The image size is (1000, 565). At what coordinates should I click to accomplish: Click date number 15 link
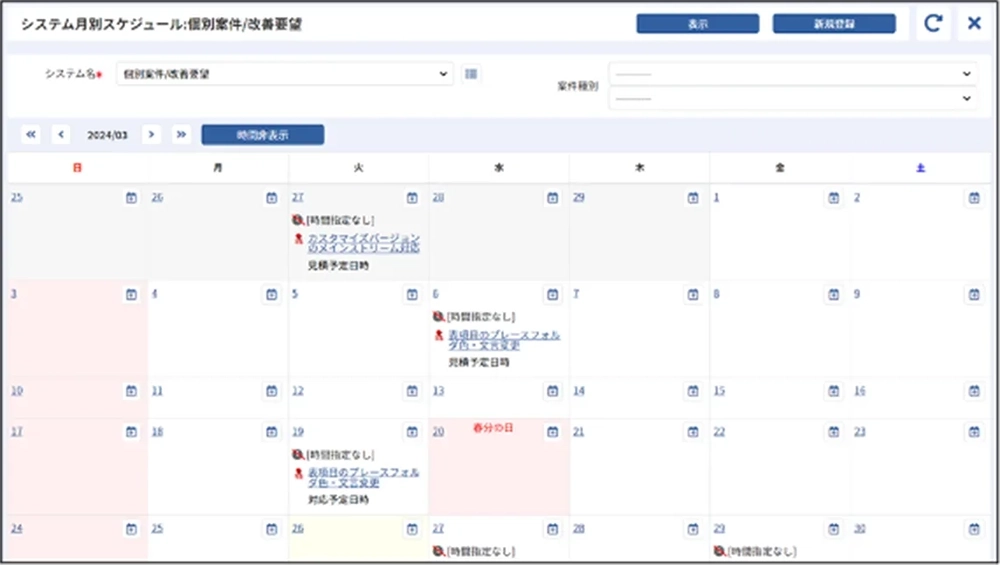tap(719, 390)
